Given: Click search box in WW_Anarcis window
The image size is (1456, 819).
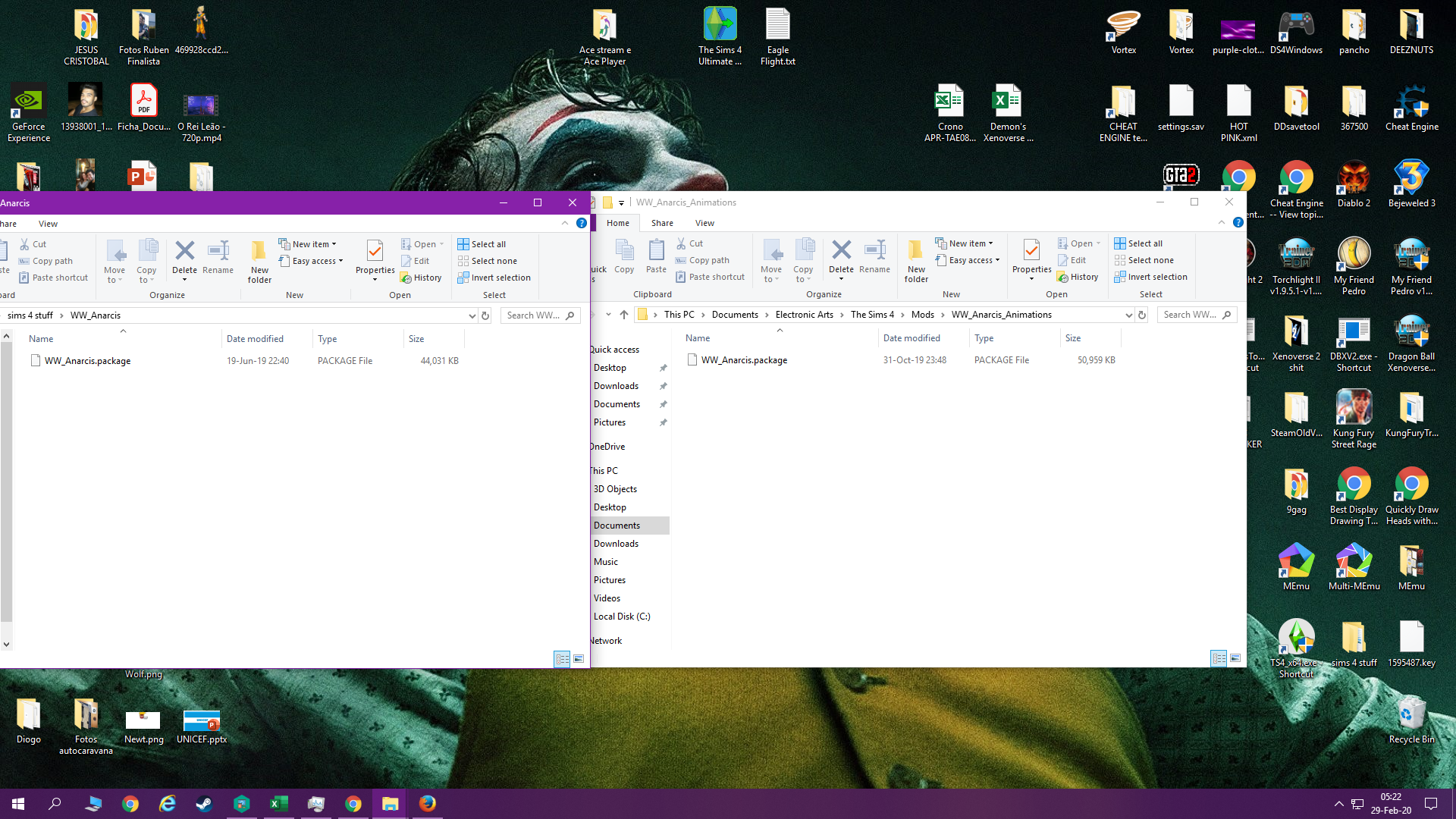Looking at the screenshot, I should [540, 315].
